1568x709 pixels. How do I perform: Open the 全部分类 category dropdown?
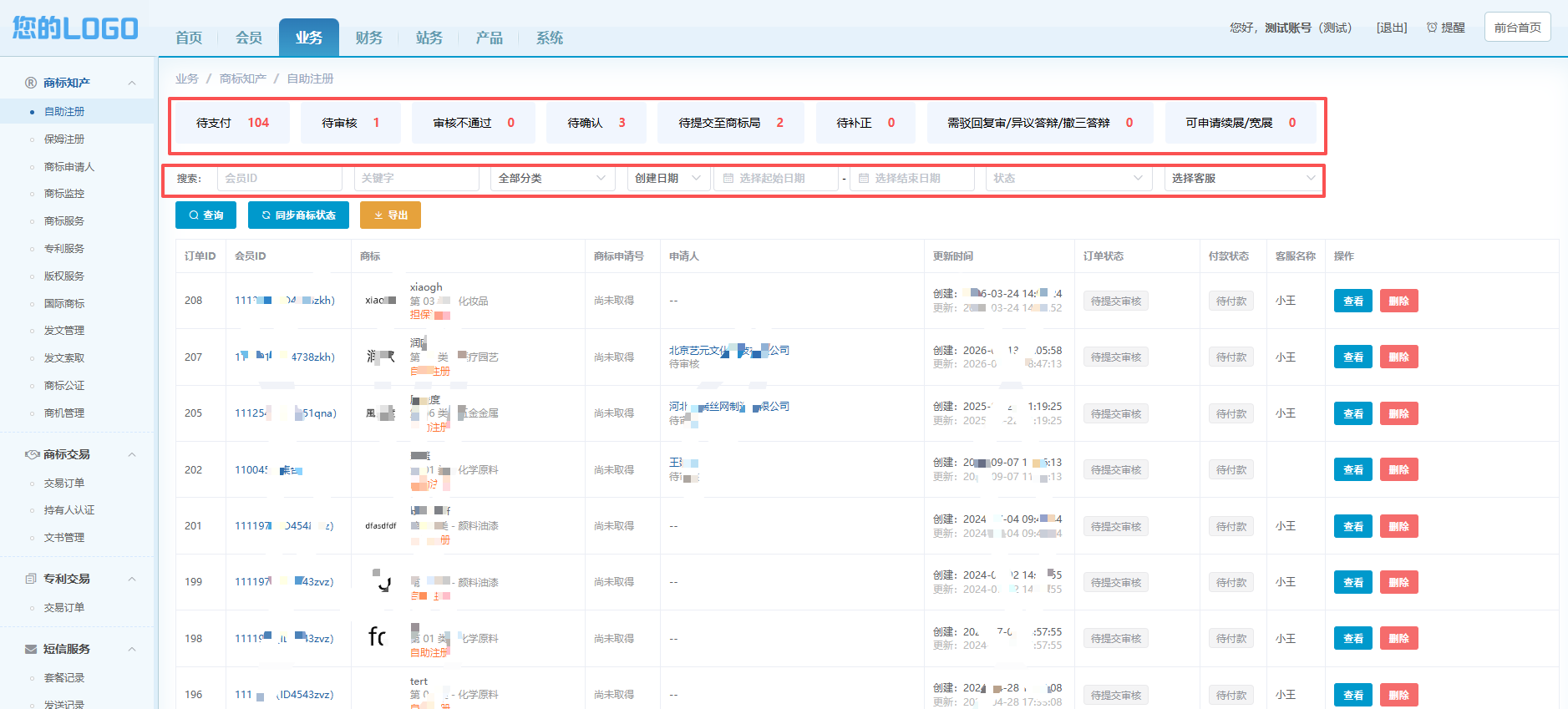pos(553,179)
